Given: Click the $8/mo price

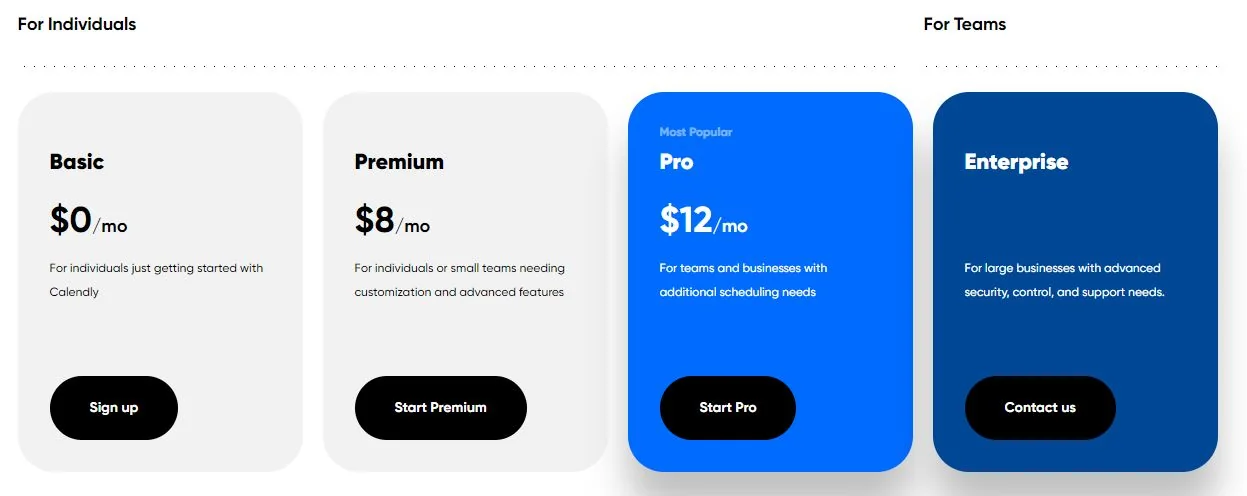Looking at the screenshot, I should pyautogui.click(x=392, y=221).
